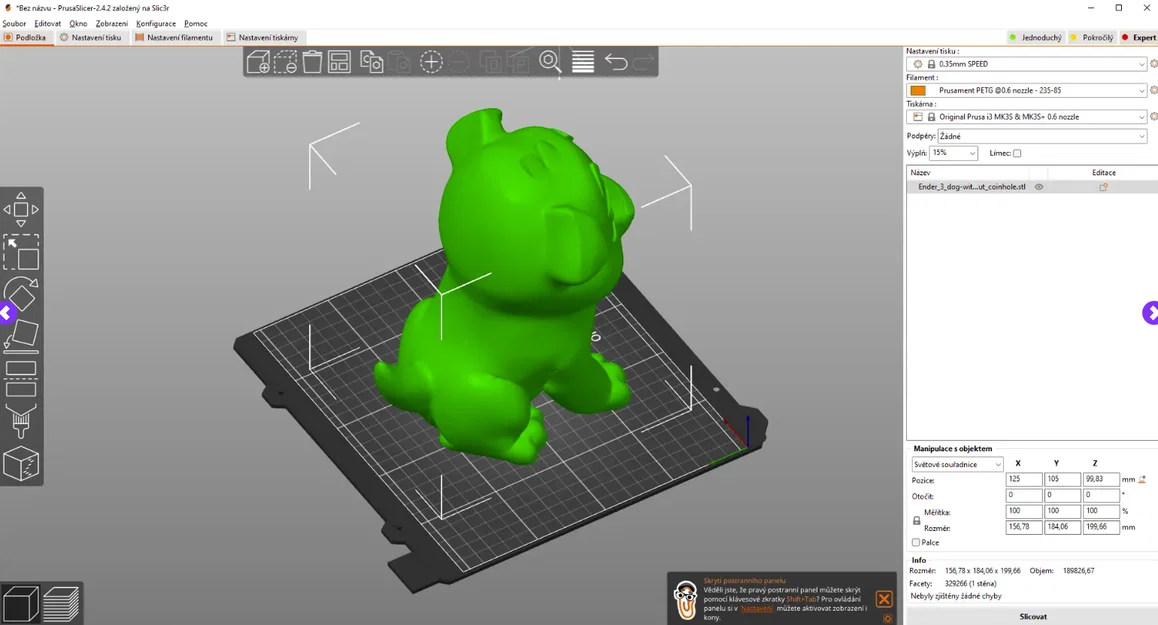Close the hint notification with orange X
Image resolution: width=1158 pixels, height=625 pixels.
(884, 599)
